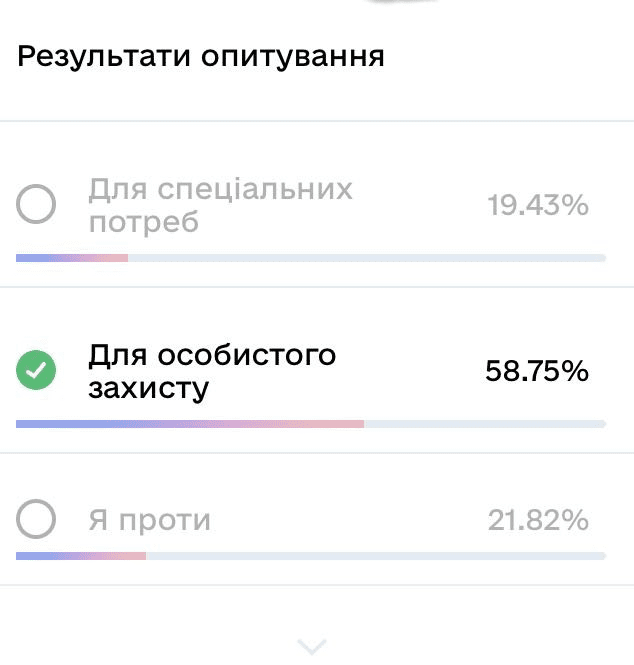Click the 21.82% result value
The width and height of the screenshot is (634, 665).
(x=538, y=520)
